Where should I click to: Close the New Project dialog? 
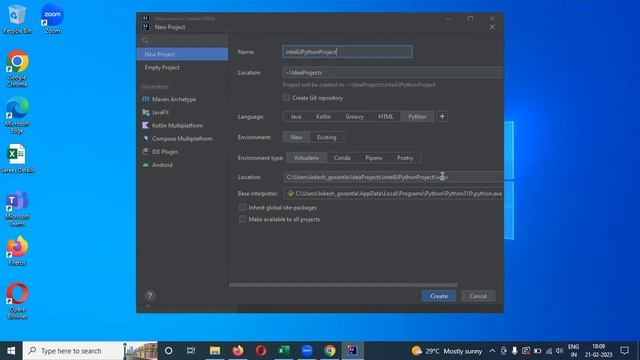click(x=492, y=27)
